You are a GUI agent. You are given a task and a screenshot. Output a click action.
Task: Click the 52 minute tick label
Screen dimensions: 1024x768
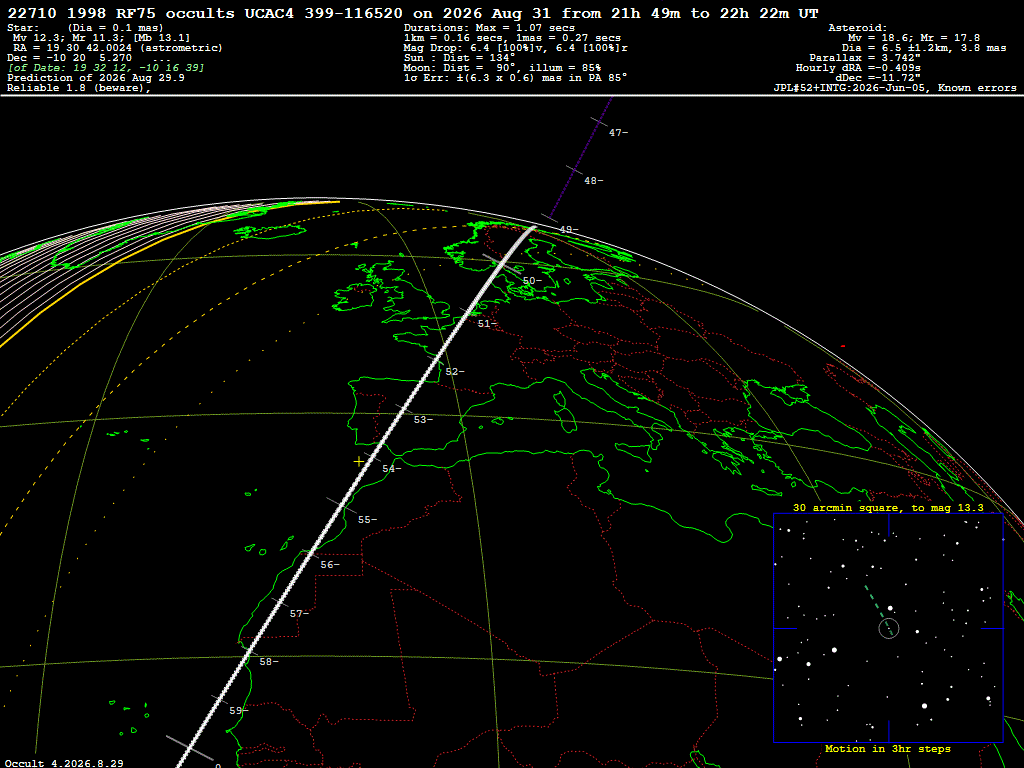(x=455, y=372)
